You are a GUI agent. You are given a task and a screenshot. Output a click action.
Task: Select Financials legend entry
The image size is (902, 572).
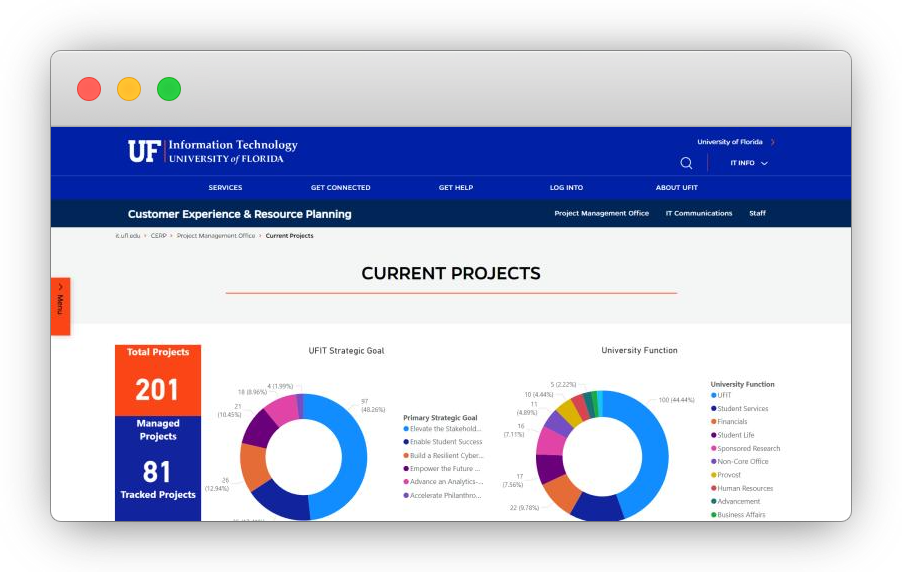point(729,422)
